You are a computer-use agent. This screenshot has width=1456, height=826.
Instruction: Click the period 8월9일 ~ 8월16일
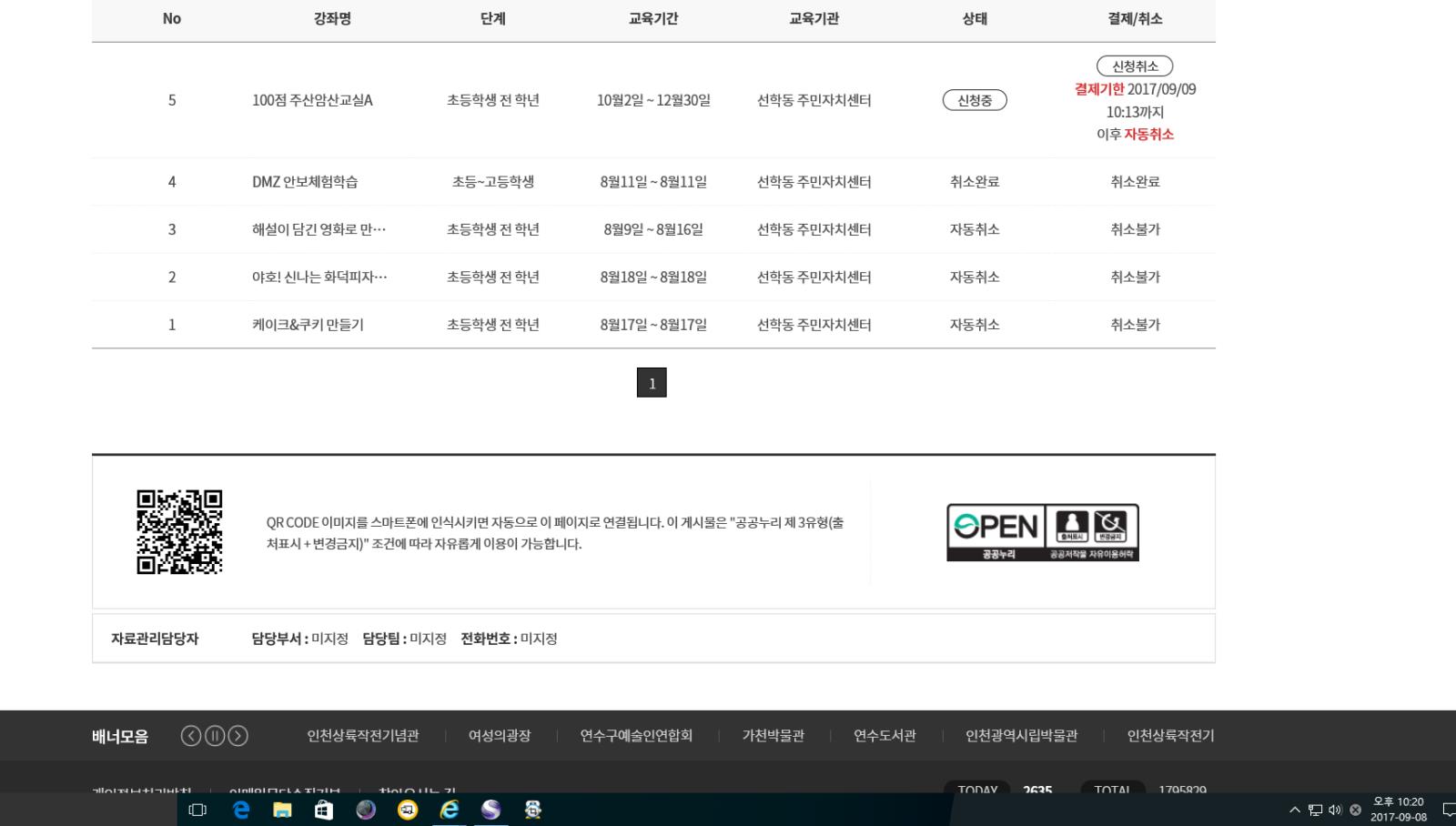click(653, 229)
